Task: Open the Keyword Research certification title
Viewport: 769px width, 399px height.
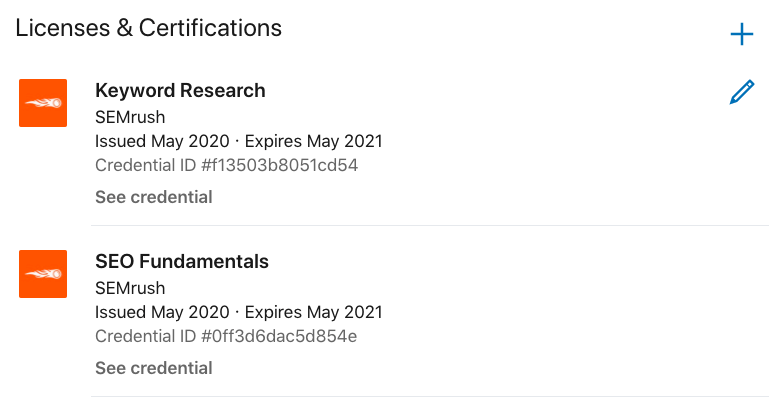Action: coord(180,91)
